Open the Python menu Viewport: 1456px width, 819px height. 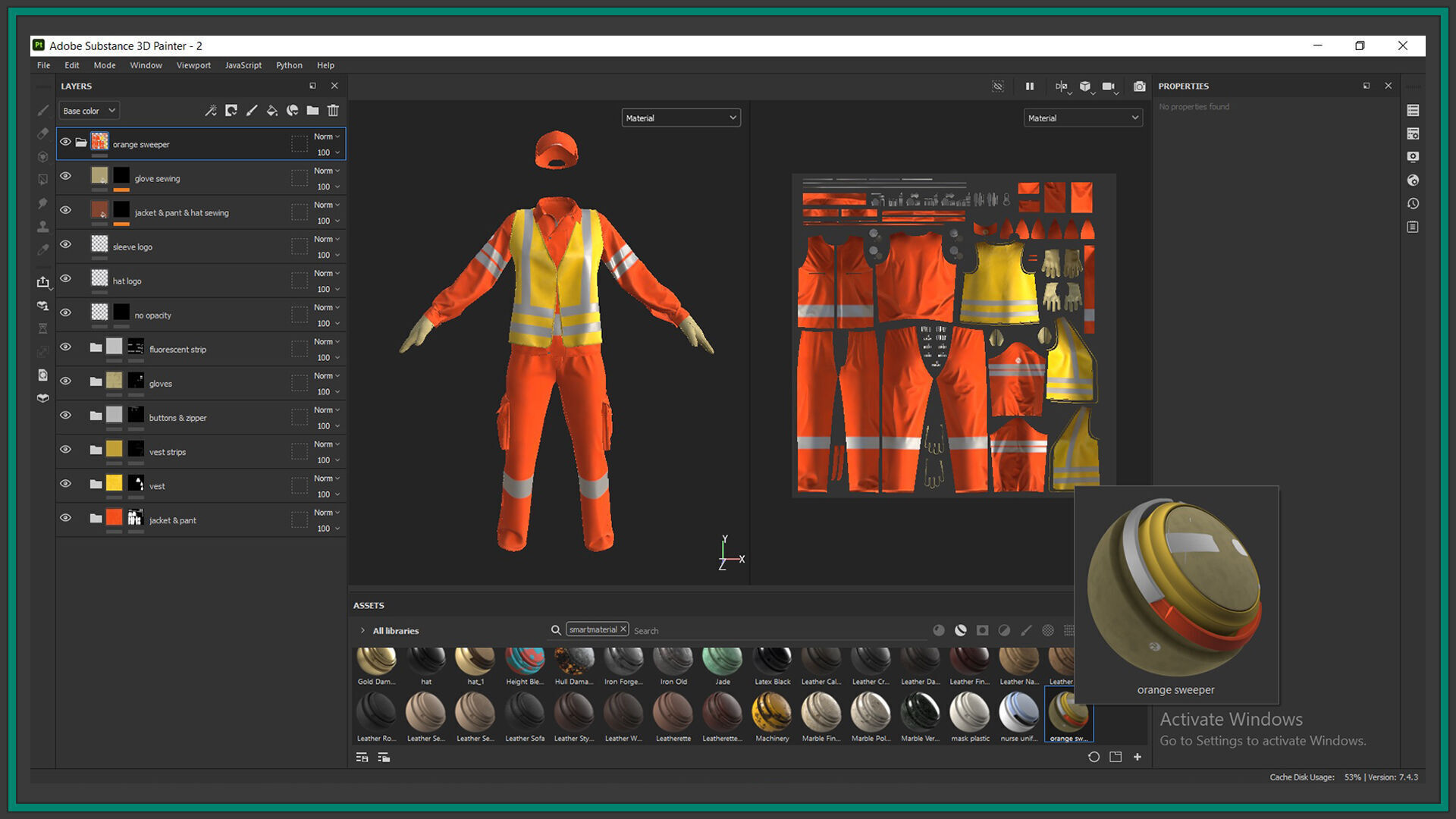tap(289, 65)
